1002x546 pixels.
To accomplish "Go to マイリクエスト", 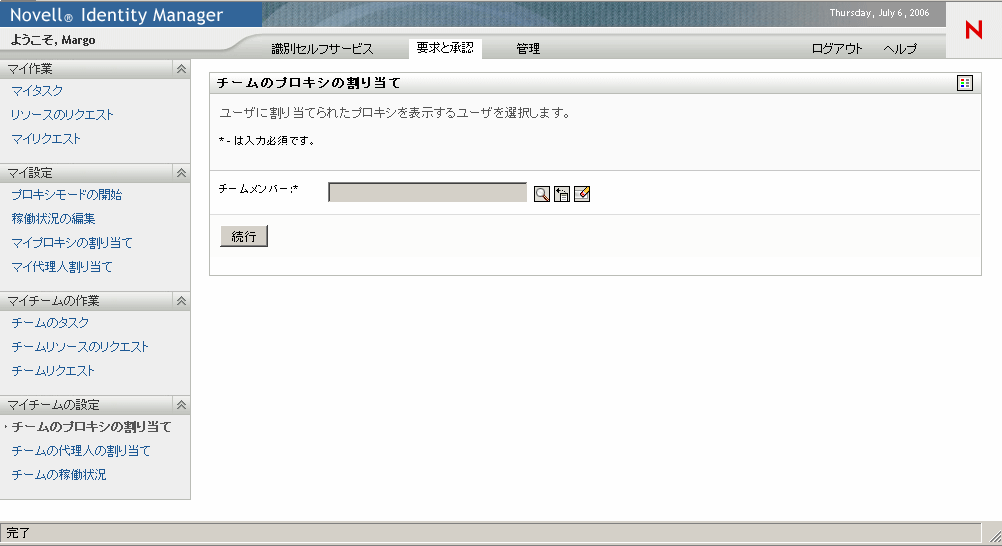I will (x=46, y=139).
